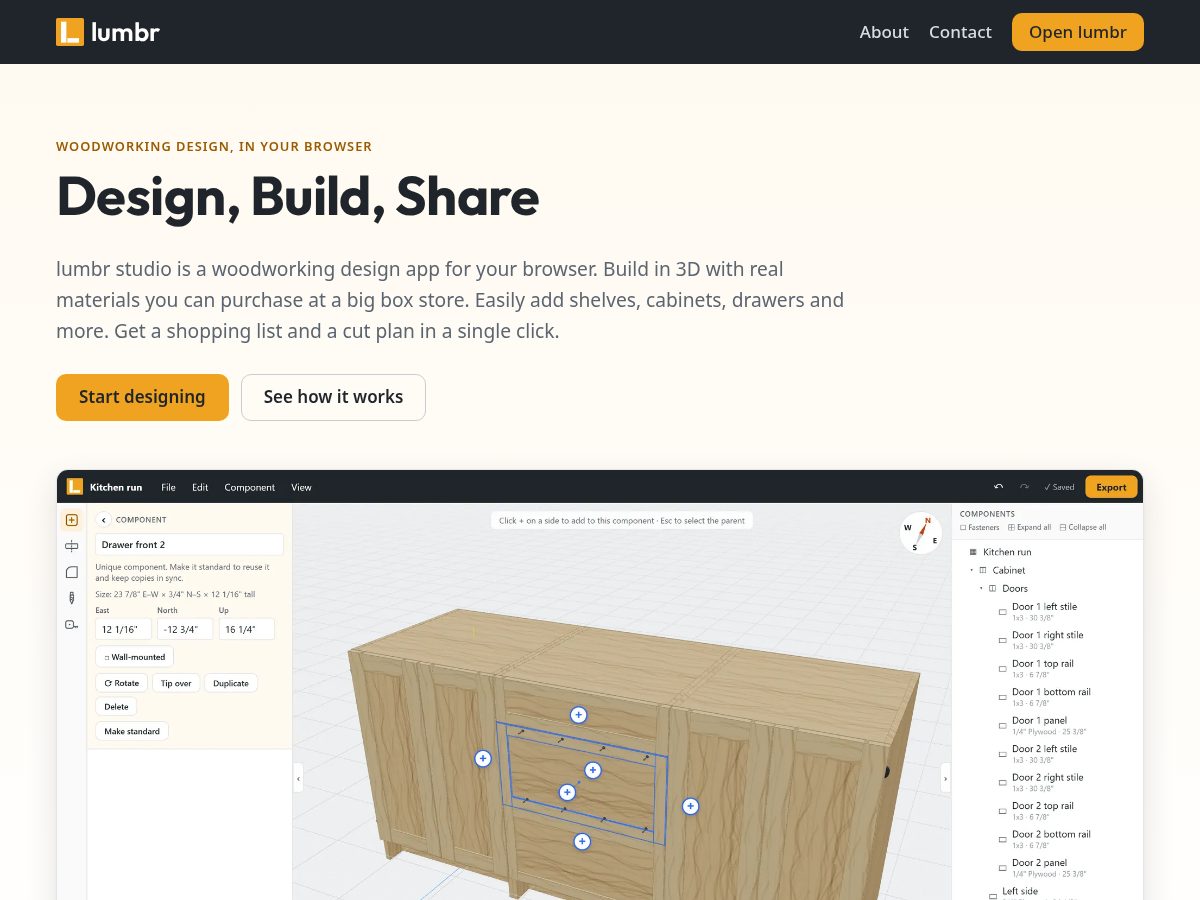Click the board icon beside Door 1 left stile
This screenshot has height=900, width=1200.
click(x=1003, y=612)
